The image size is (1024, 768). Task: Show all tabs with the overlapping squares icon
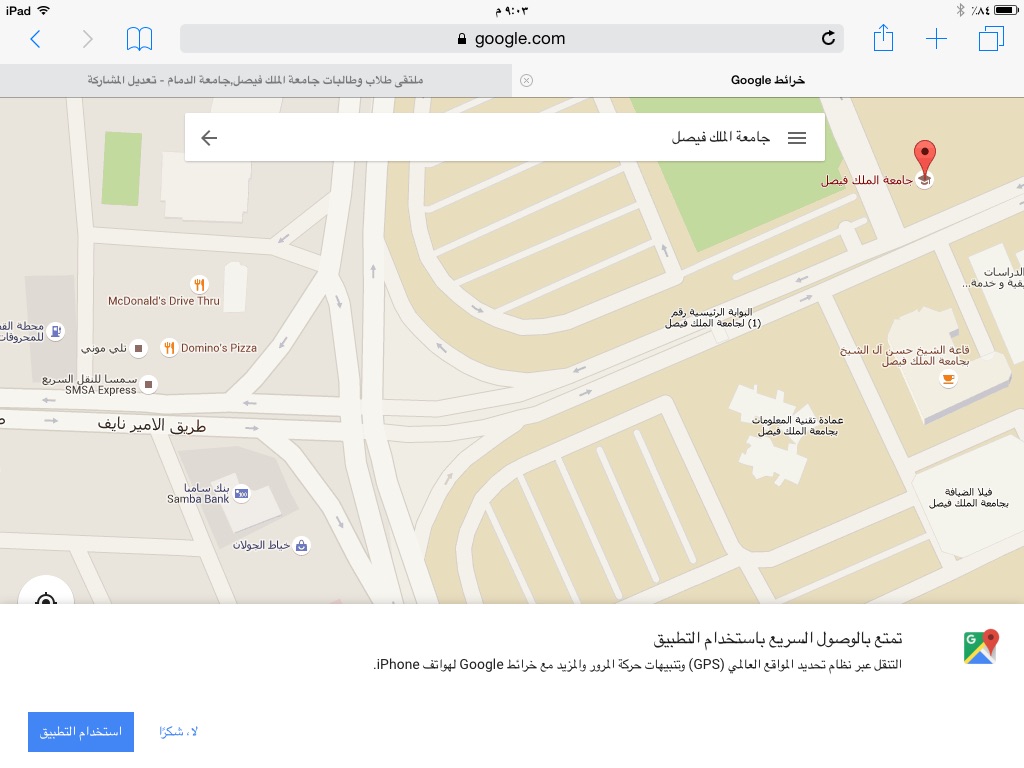tap(991, 38)
